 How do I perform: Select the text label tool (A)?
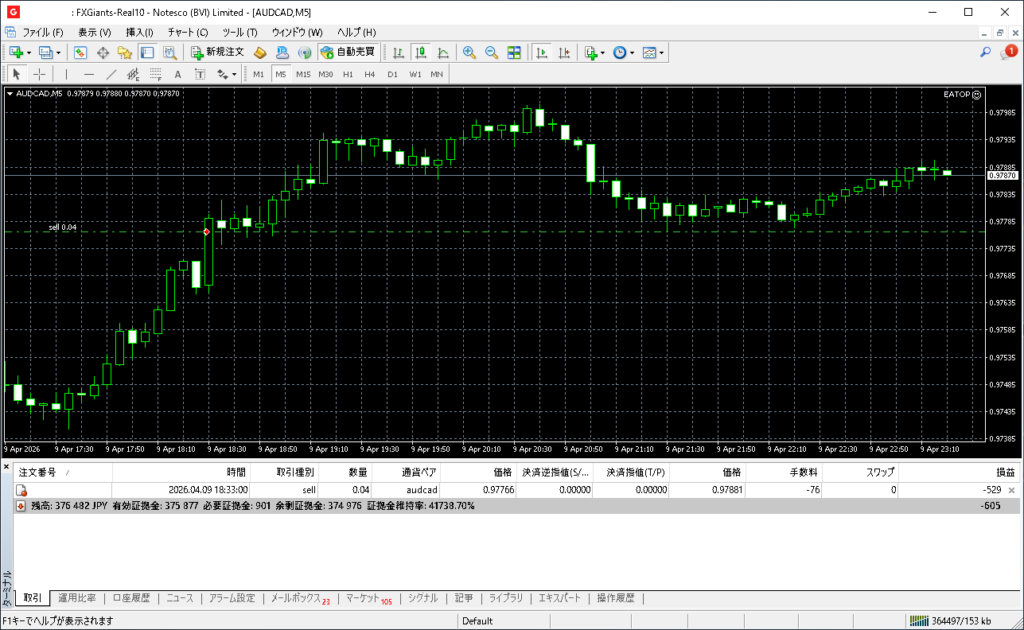coord(178,74)
